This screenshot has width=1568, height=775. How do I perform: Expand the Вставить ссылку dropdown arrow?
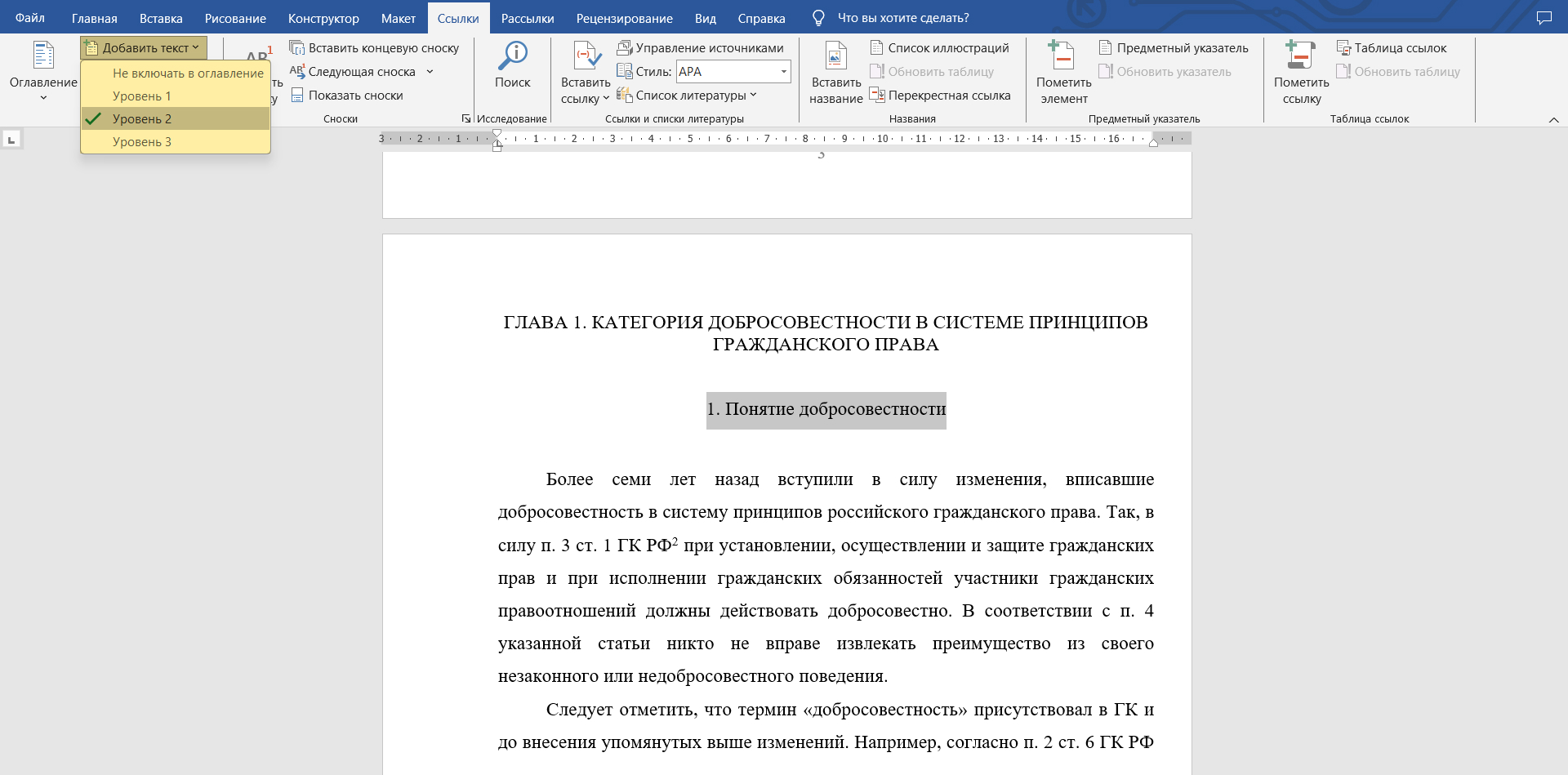606,99
